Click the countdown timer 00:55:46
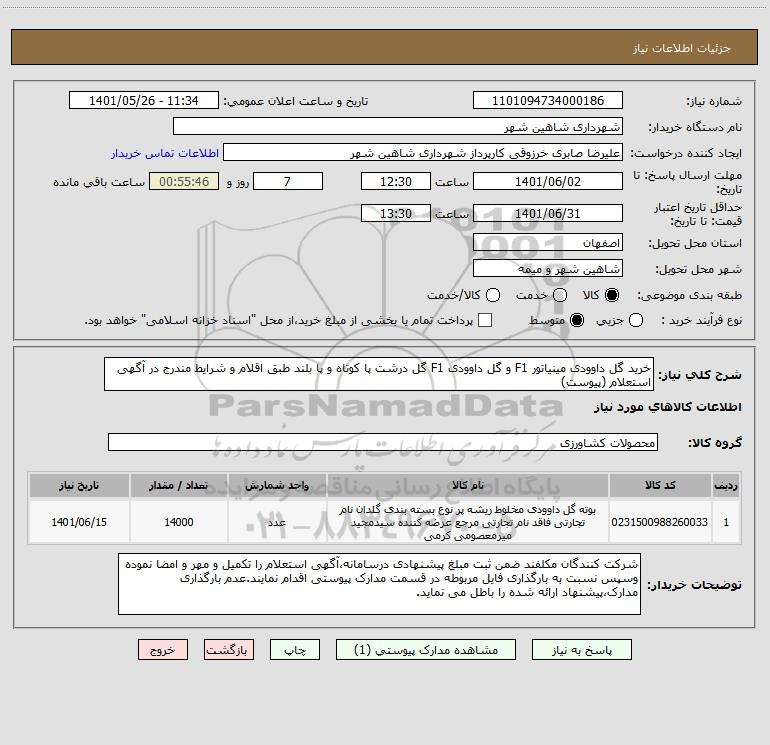Screen dimensions: 770x745 pyautogui.click(x=184, y=181)
